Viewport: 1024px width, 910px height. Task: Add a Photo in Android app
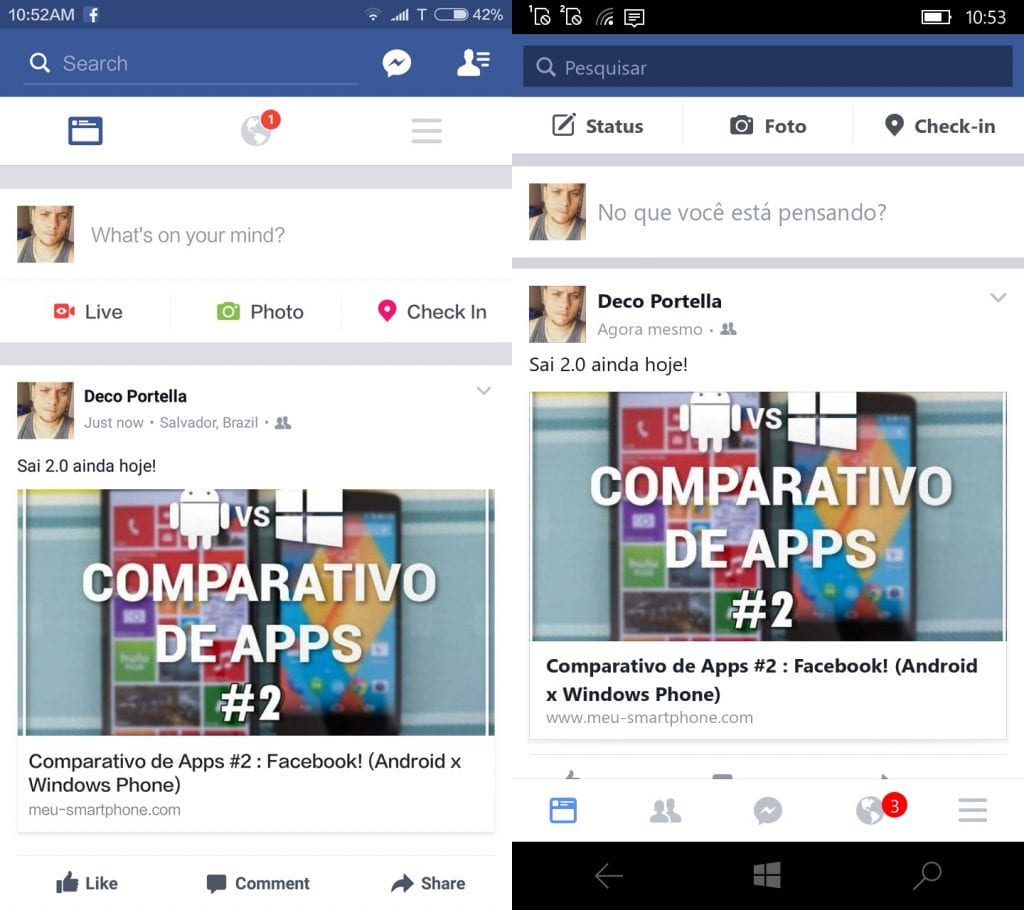(x=260, y=312)
